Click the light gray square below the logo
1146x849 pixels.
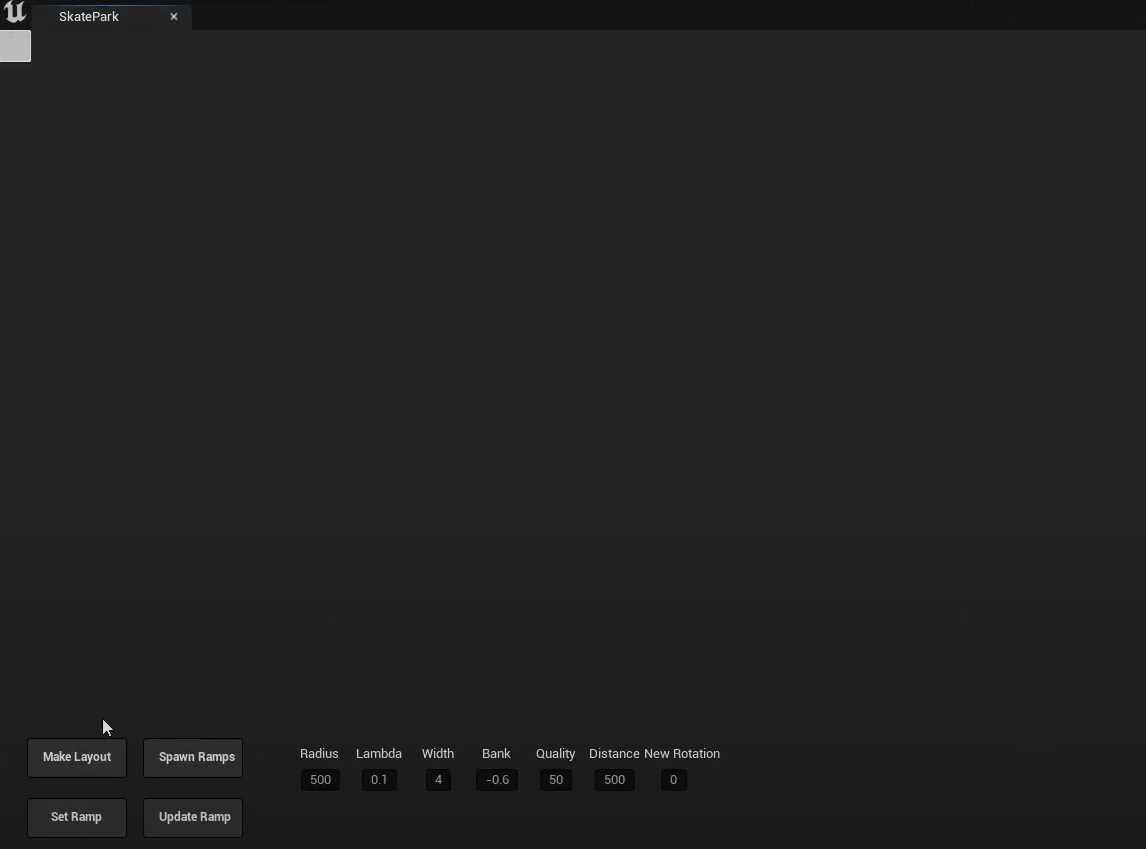click(x=15, y=46)
